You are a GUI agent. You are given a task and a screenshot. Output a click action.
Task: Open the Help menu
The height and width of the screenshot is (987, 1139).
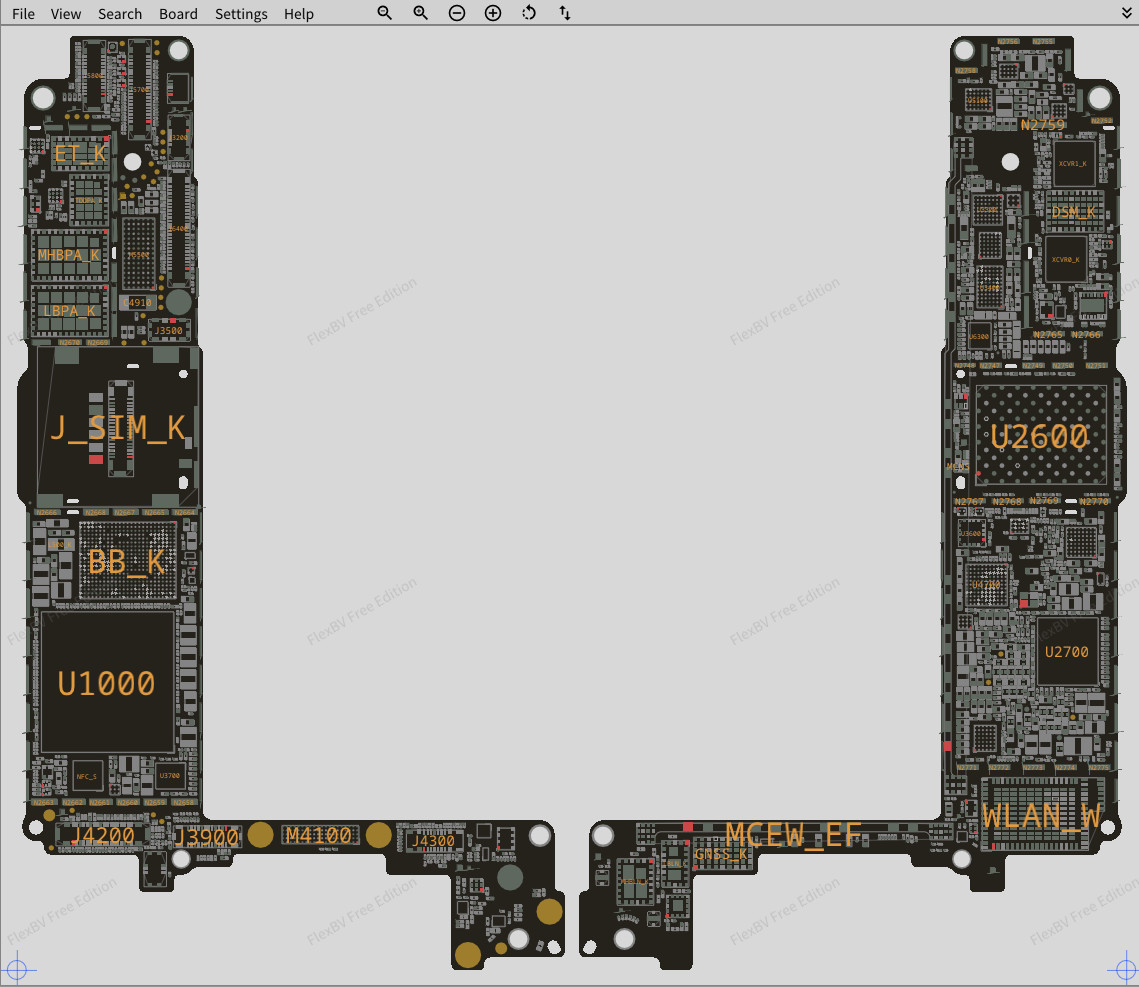tap(298, 14)
